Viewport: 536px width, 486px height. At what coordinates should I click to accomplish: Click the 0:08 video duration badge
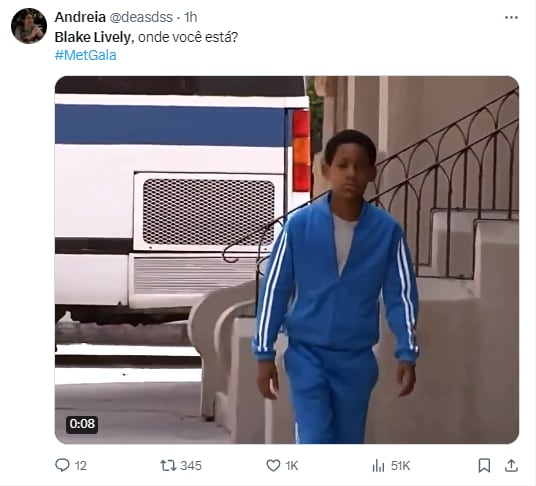click(82, 424)
